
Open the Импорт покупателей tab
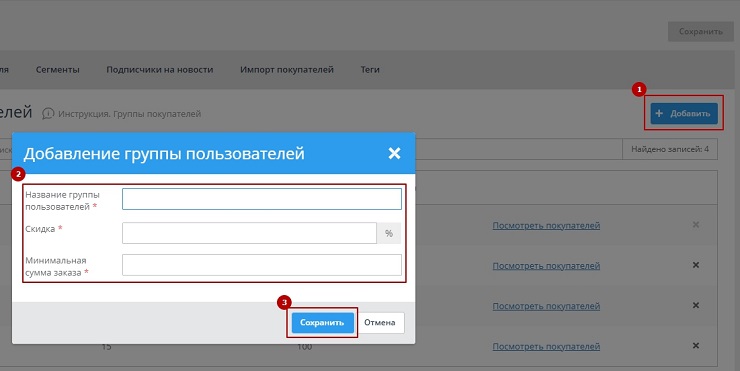tap(287, 69)
